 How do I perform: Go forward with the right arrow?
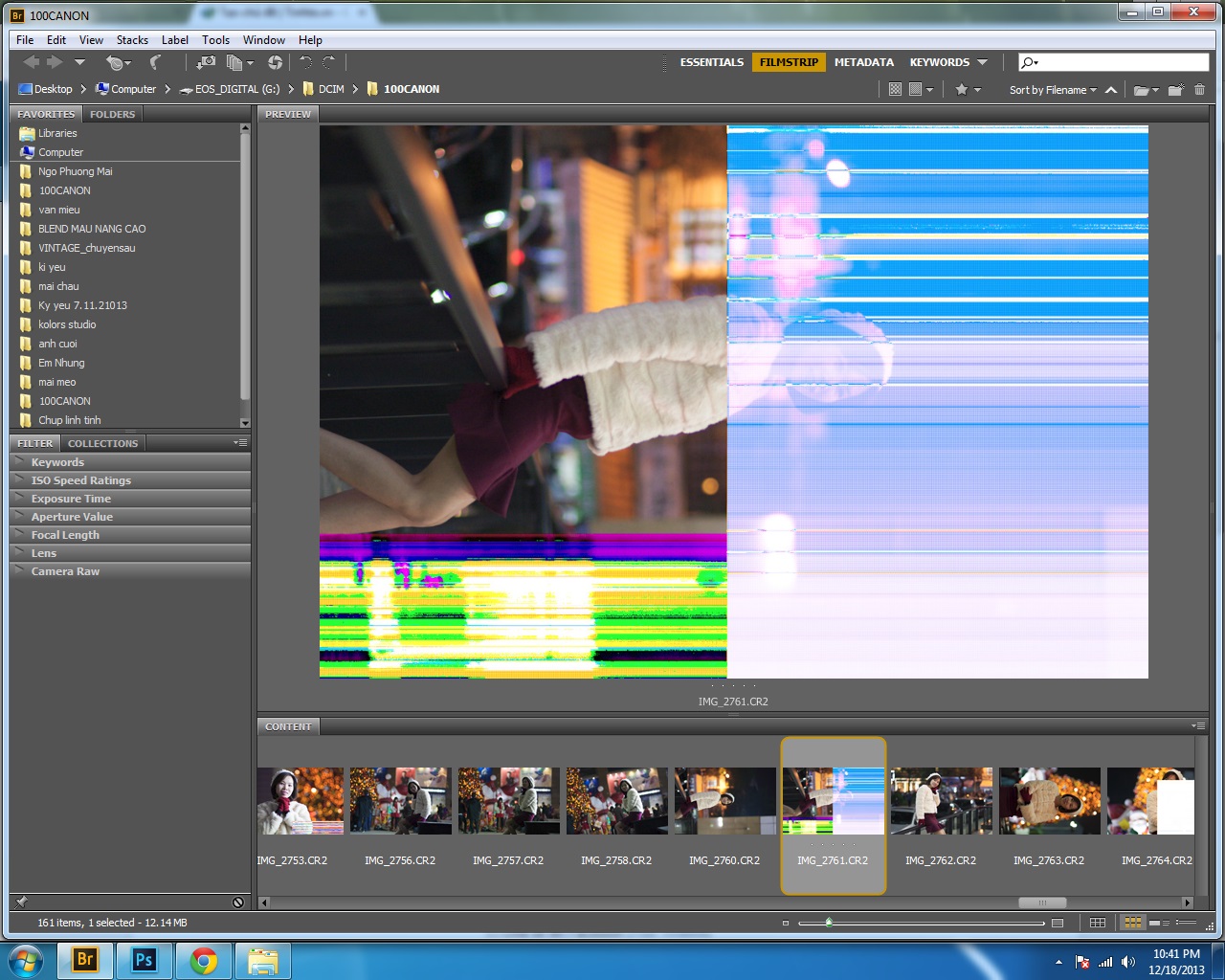point(55,62)
